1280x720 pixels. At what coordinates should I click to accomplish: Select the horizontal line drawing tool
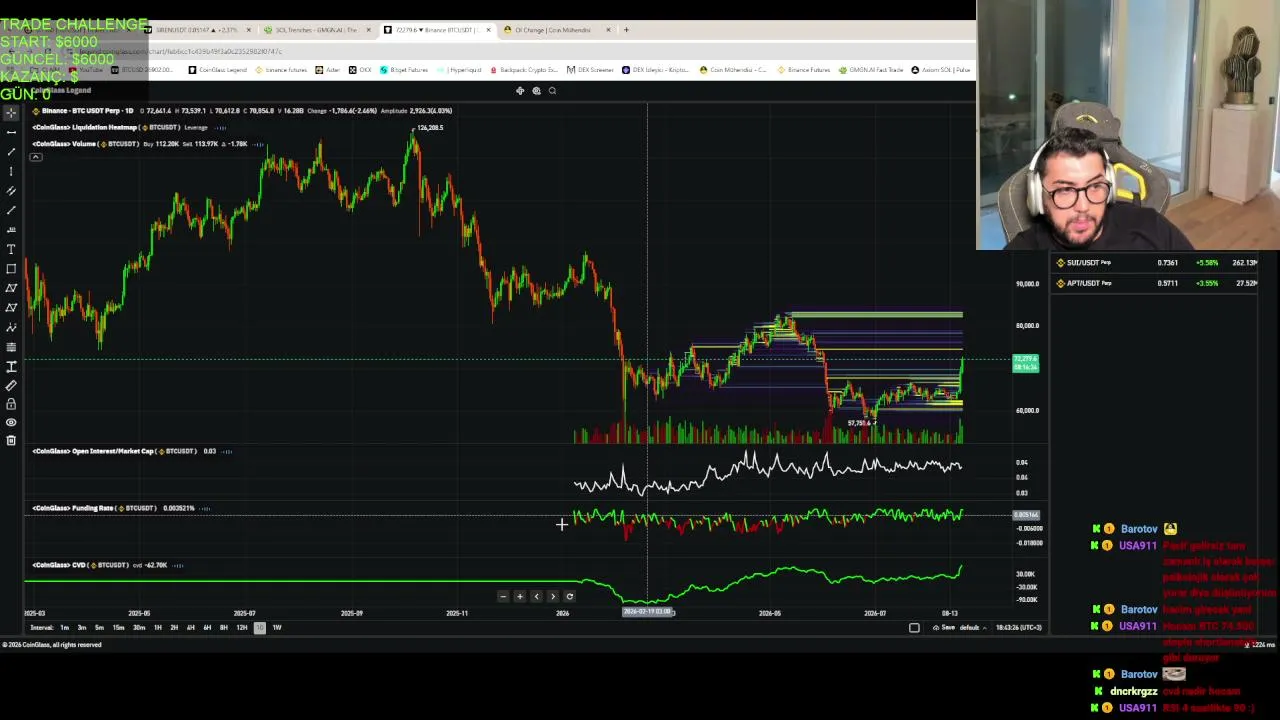pos(11,132)
